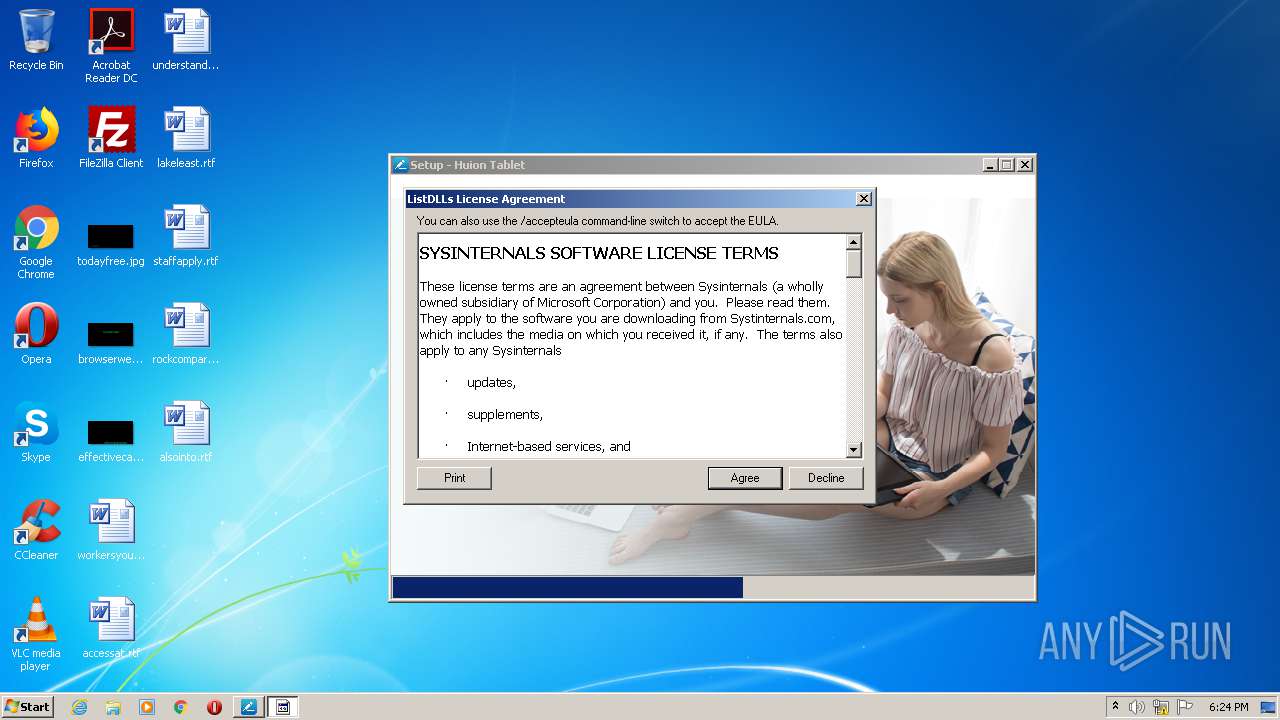Select accessat.rtf document icon
The width and height of the screenshot is (1280, 720).
[x=111, y=628]
